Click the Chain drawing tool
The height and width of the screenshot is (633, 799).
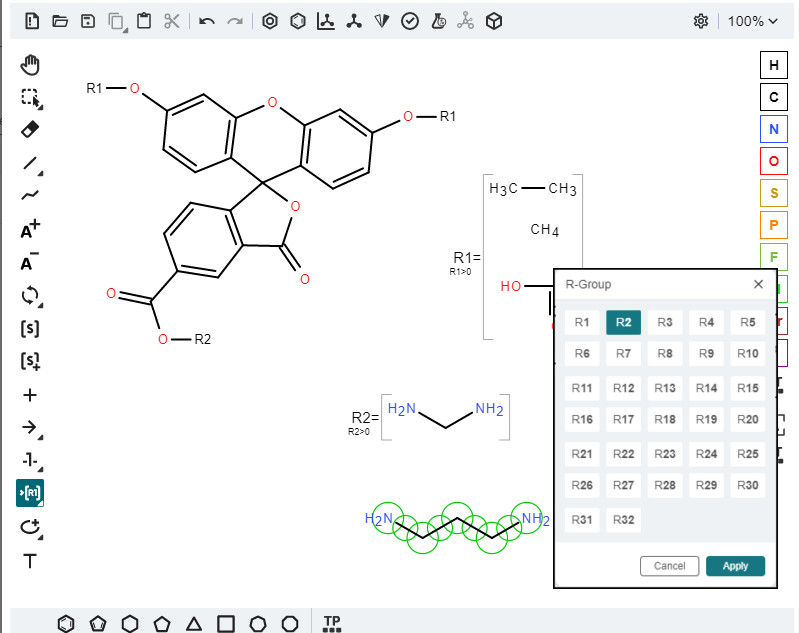point(30,196)
